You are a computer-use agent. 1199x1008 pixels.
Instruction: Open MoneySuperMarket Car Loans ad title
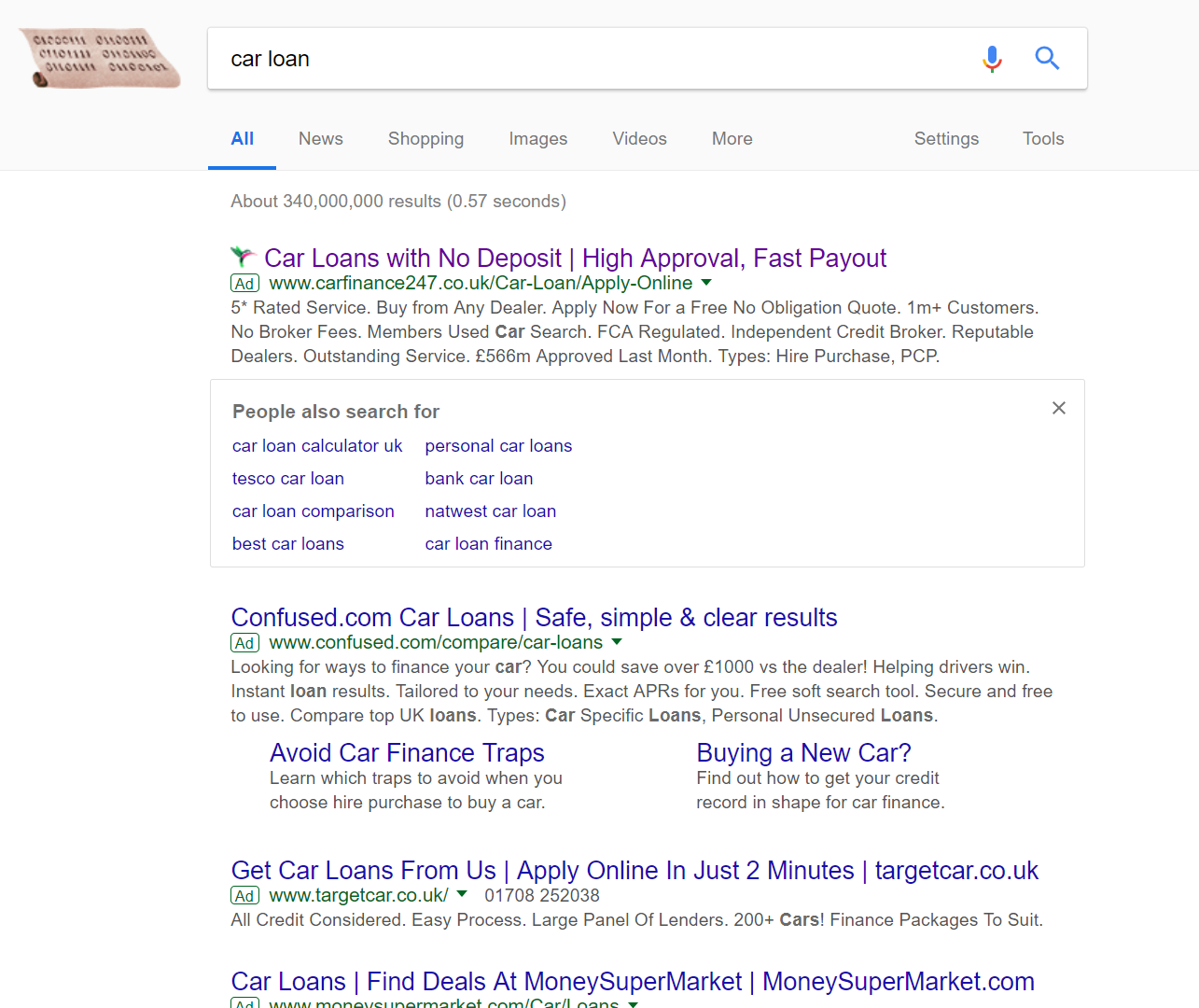coord(633,982)
